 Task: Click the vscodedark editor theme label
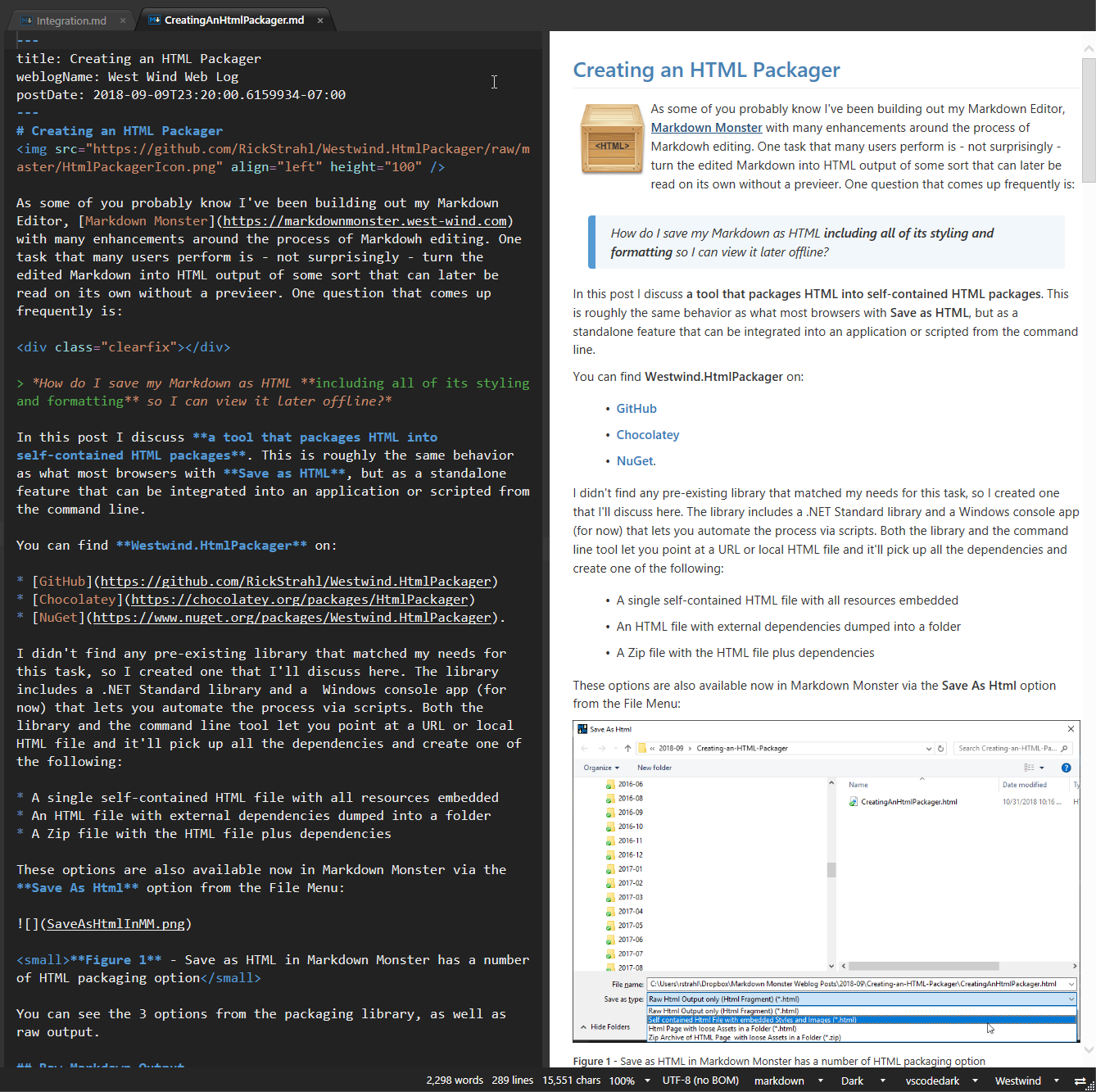click(x=932, y=1081)
